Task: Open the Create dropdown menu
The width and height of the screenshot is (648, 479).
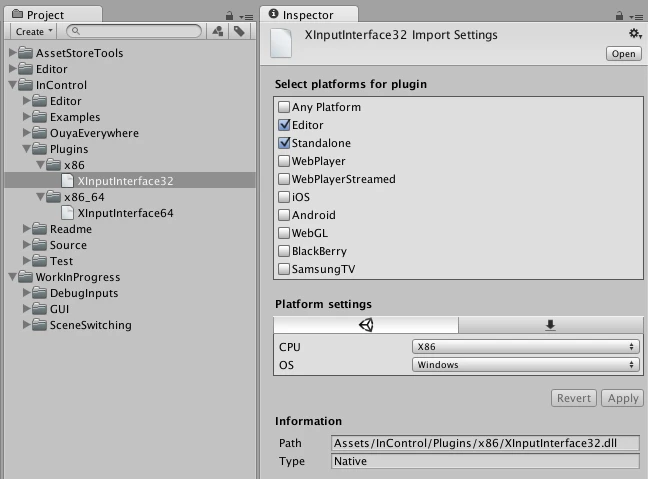Action: pos(34,31)
